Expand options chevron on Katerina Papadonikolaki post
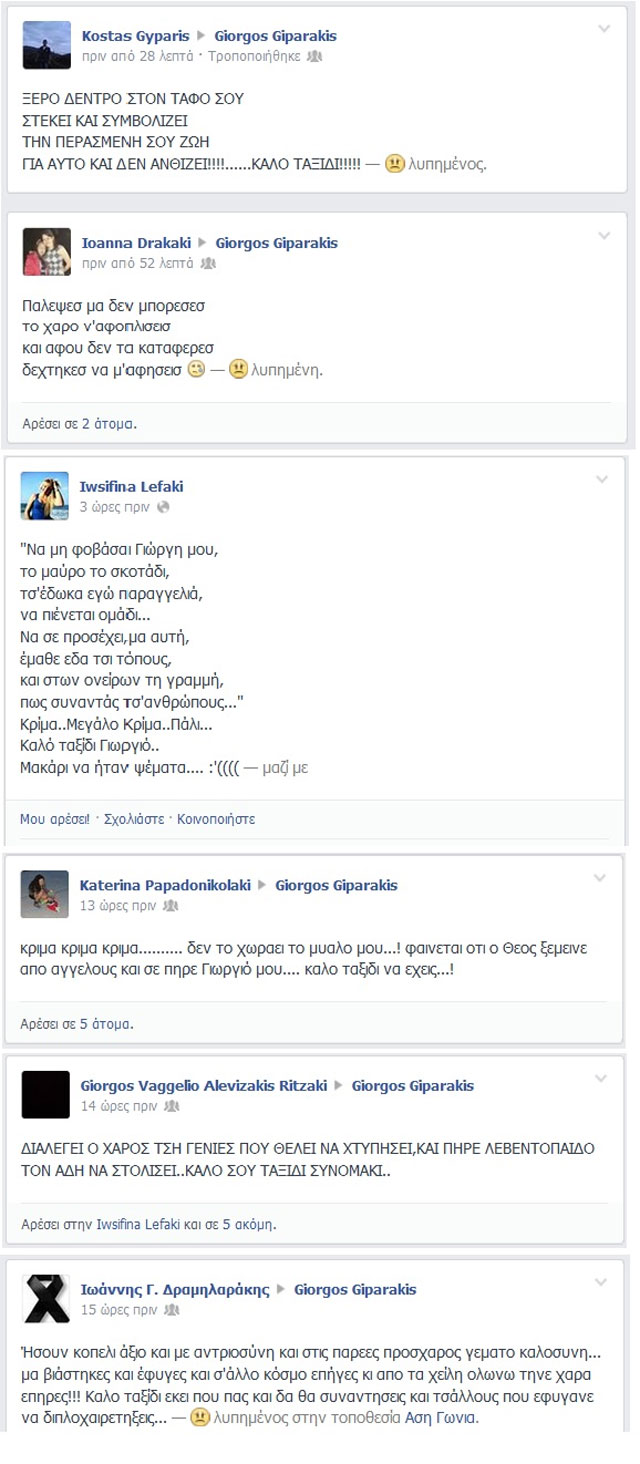Image resolution: width=640 pixels, height=1464 pixels. pyautogui.click(x=600, y=878)
